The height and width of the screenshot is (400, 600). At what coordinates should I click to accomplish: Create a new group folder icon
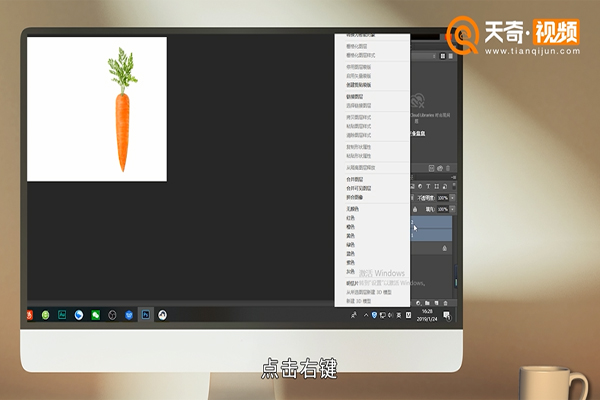(x=427, y=303)
